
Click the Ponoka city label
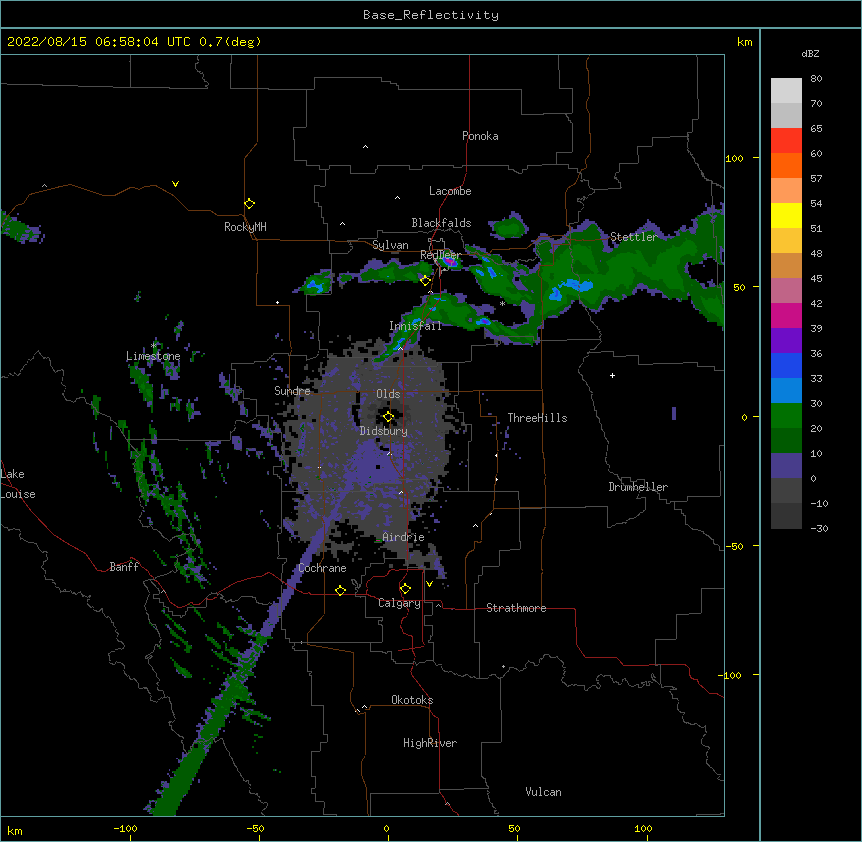tap(480, 136)
